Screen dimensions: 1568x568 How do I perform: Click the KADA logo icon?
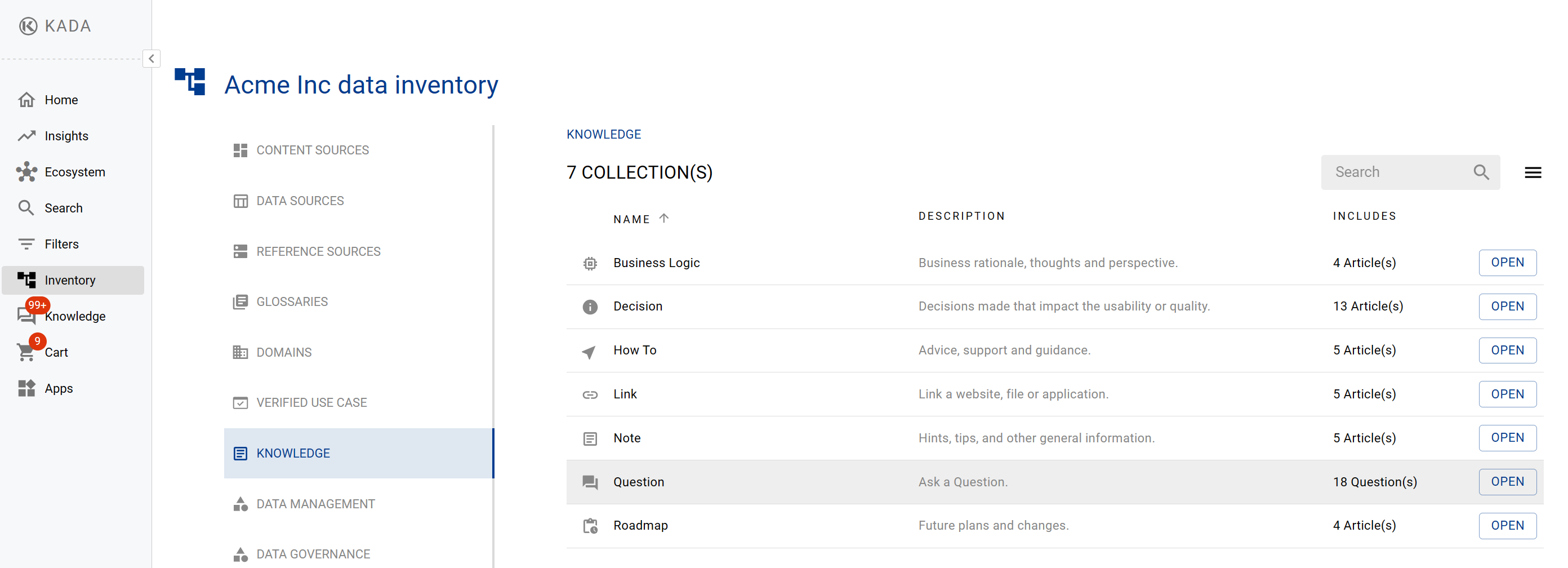point(28,25)
